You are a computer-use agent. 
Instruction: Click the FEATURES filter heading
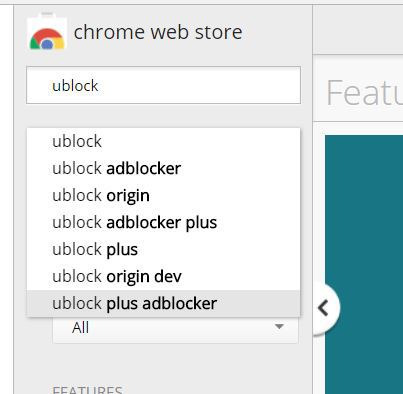coord(87,390)
